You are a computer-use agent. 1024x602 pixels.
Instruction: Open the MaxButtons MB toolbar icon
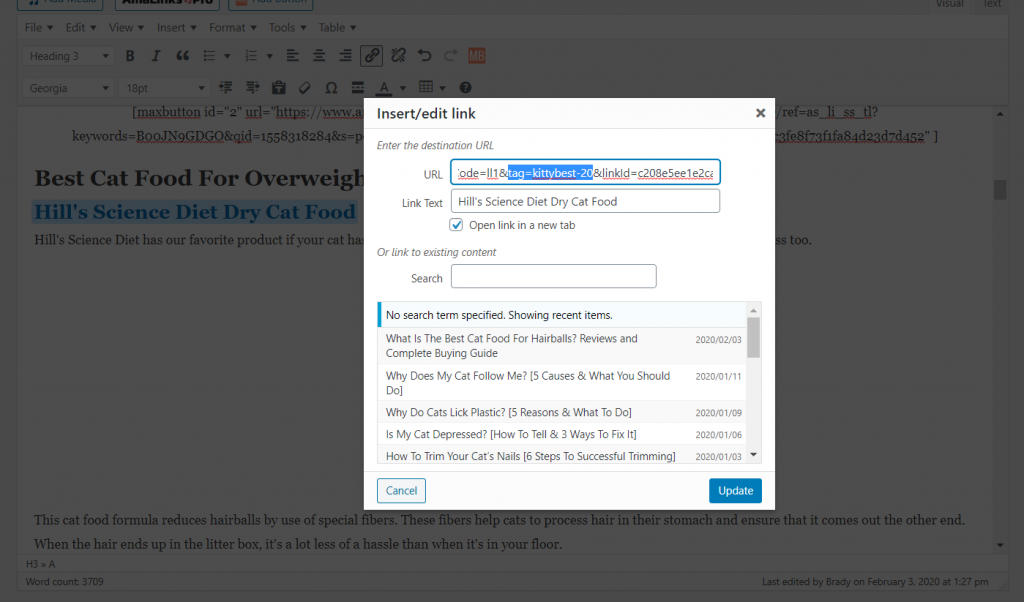pos(477,56)
